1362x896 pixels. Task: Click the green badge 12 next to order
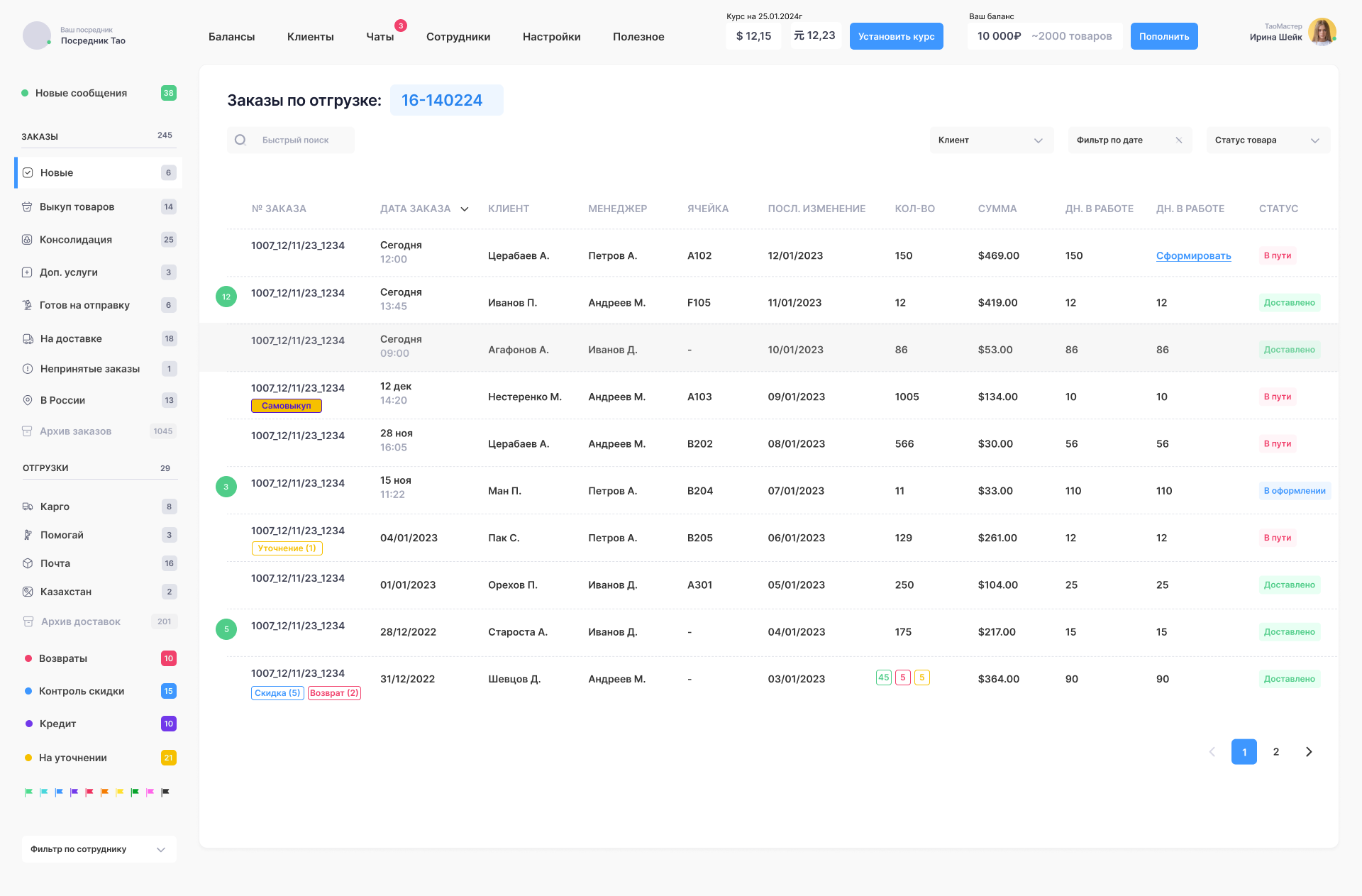tap(226, 297)
